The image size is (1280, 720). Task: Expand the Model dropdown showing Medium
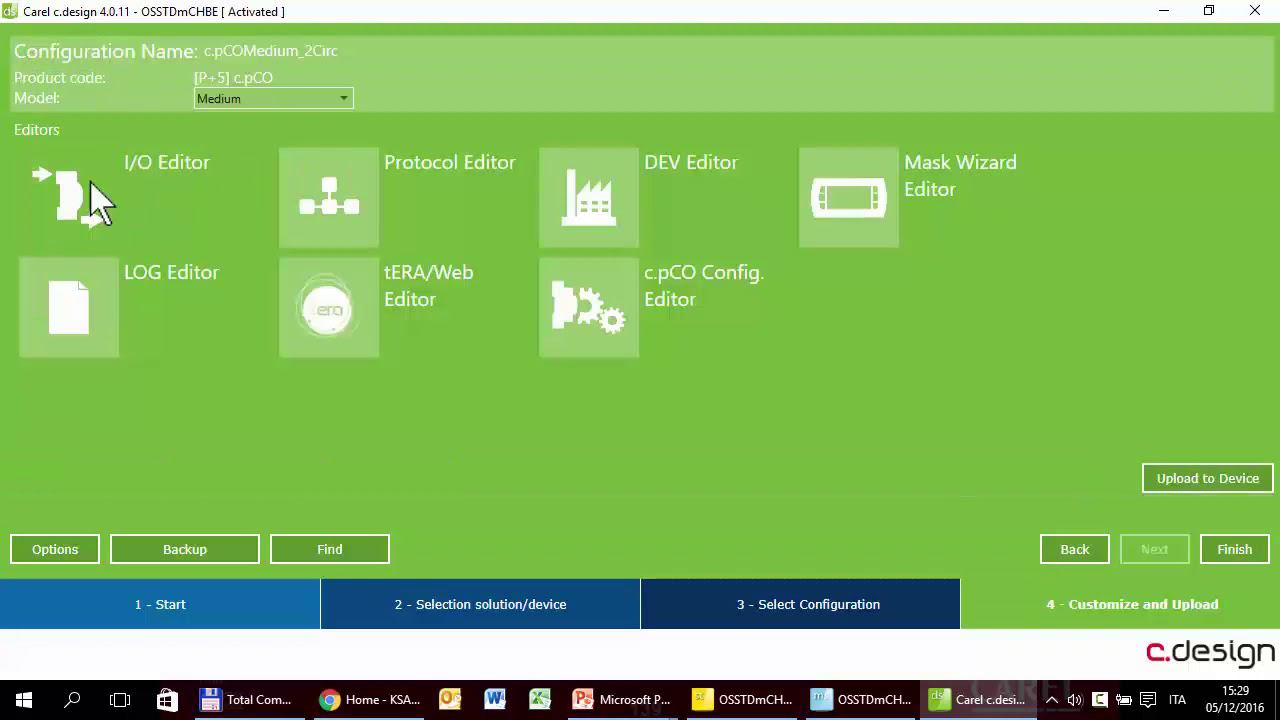point(273,98)
